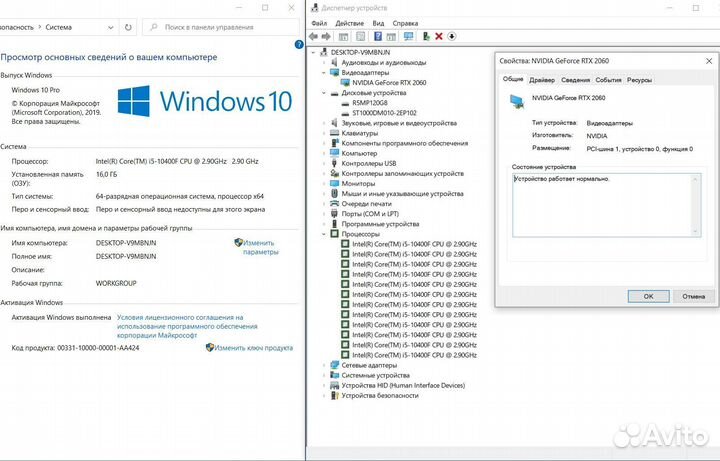The width and height of the screenshot is (720, 461).
Task: Expand Звуковые, игровые и видеоустройства
Action: (x=324, y=123)
